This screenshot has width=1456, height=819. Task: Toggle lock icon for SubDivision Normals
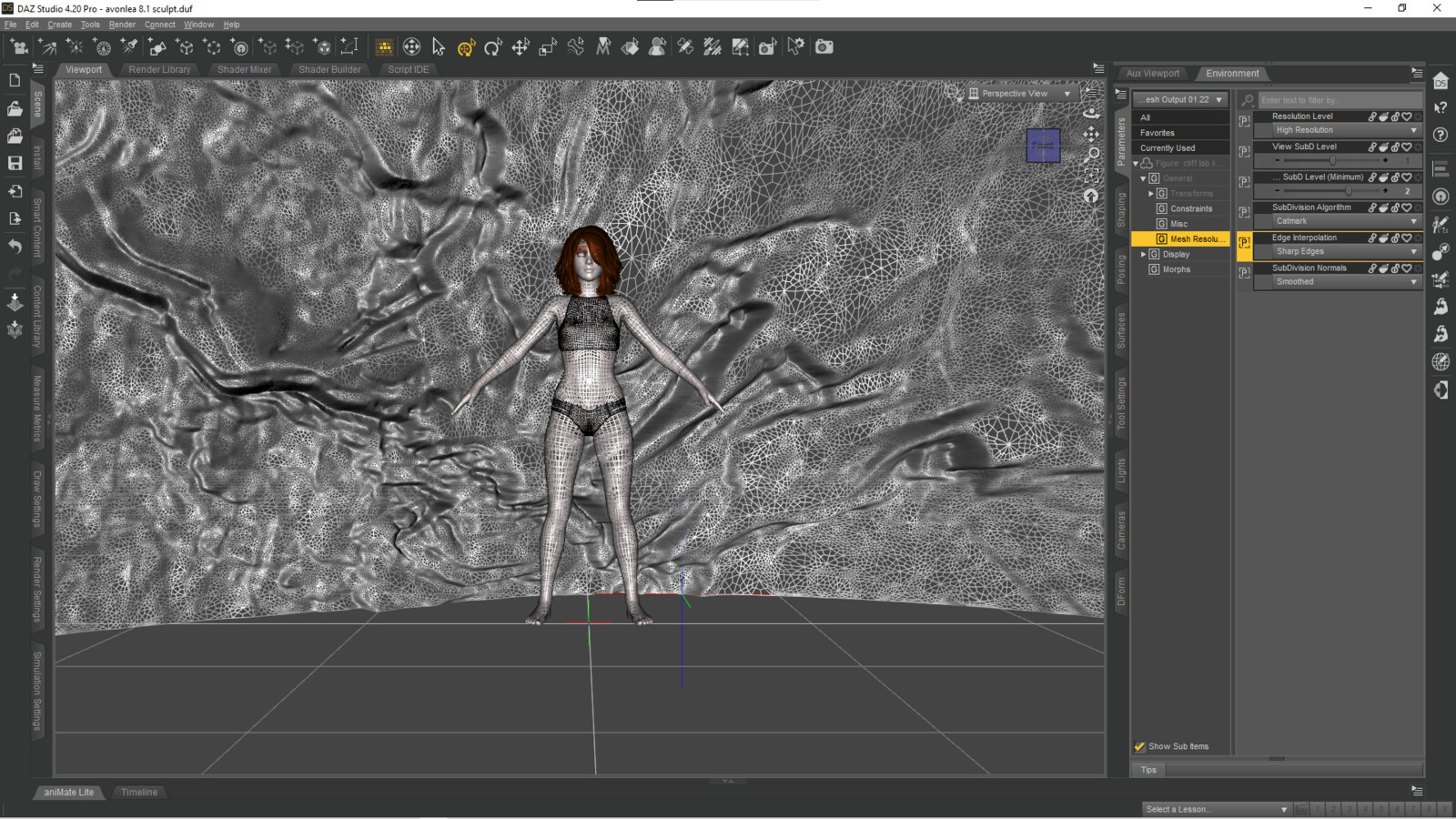coord(1395,268)
